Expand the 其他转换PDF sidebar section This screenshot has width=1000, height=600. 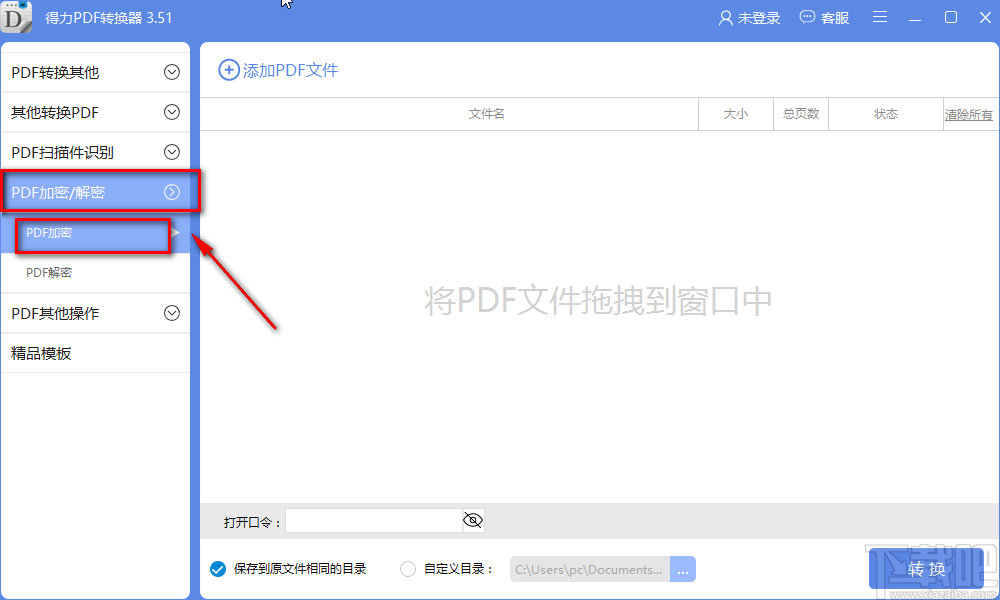tap(95, 112)
